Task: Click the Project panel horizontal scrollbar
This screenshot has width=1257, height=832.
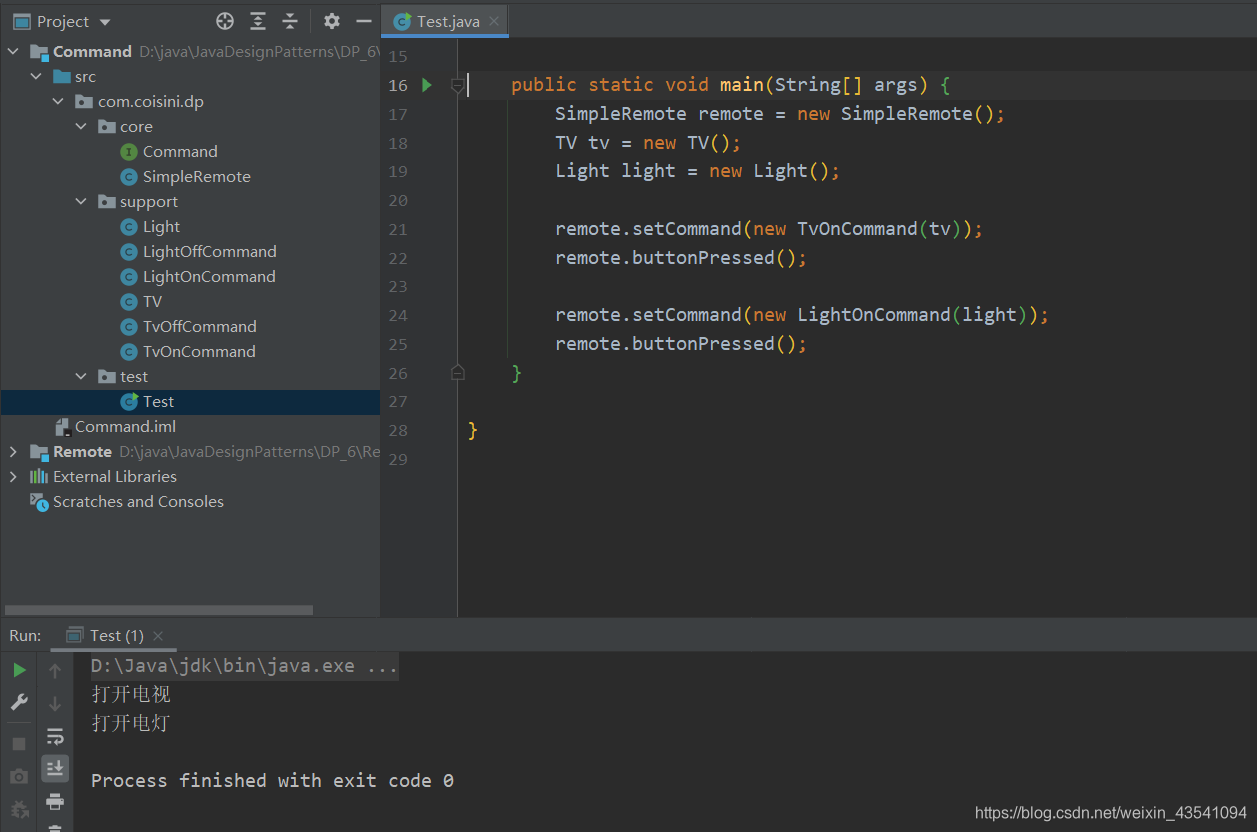Action: 159,610
